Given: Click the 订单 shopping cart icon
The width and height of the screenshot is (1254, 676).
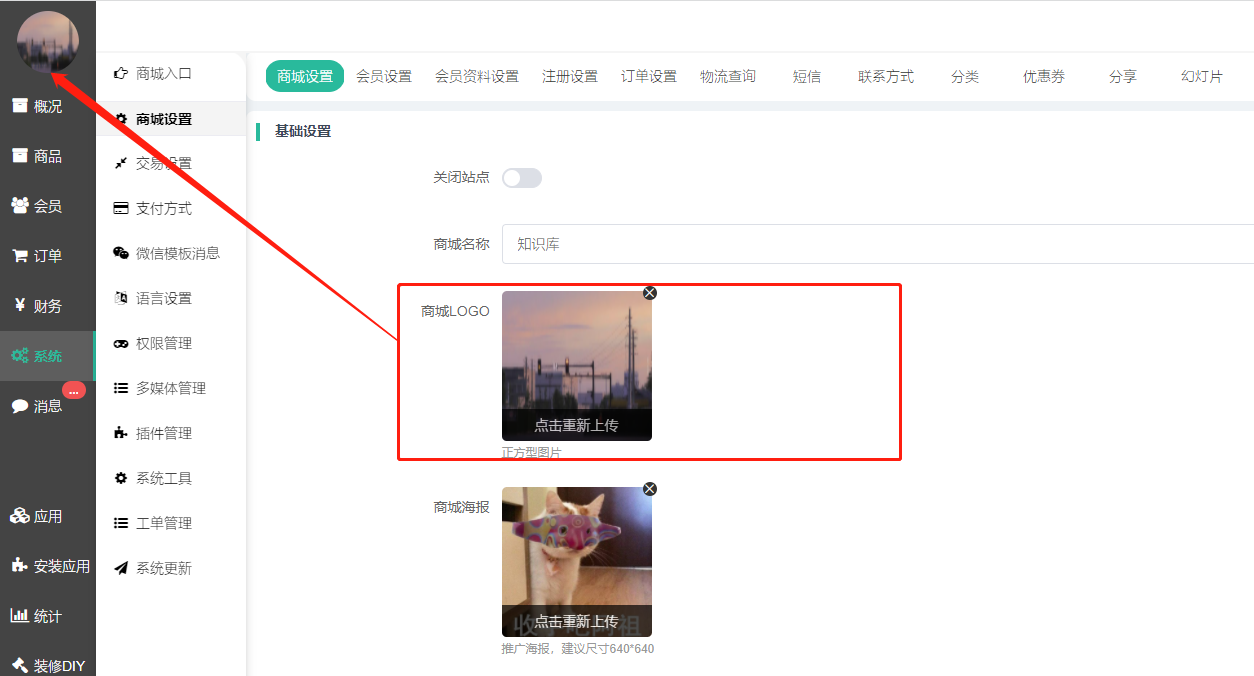Looking at the screenshot, I should 20,256.
